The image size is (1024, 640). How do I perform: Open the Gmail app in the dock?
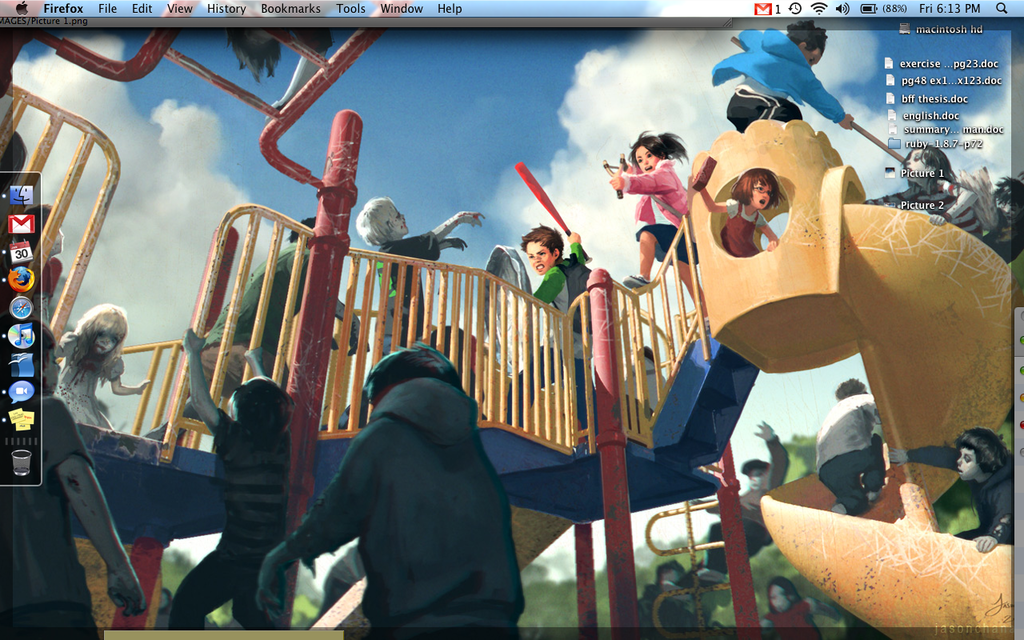tap(21, 224)
